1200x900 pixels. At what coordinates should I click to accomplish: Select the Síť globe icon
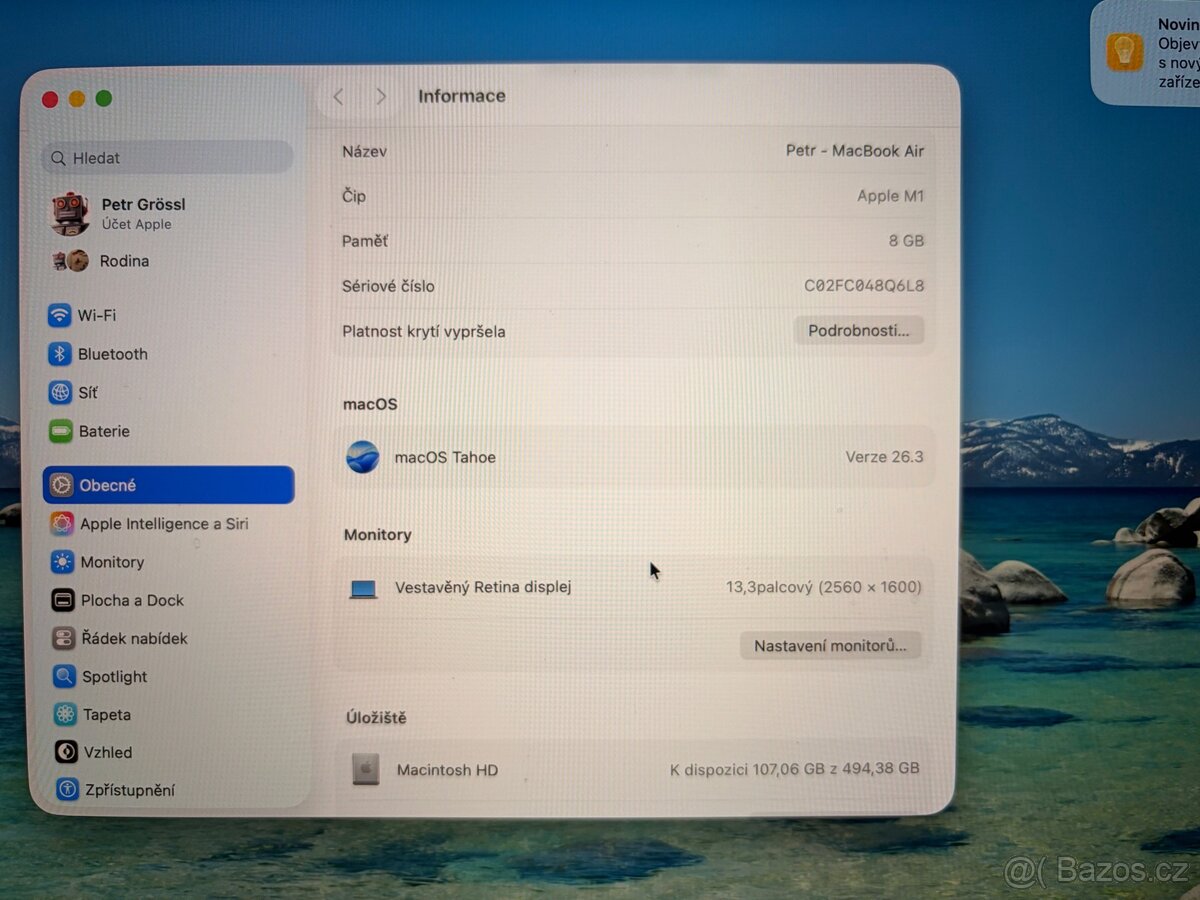60,393
